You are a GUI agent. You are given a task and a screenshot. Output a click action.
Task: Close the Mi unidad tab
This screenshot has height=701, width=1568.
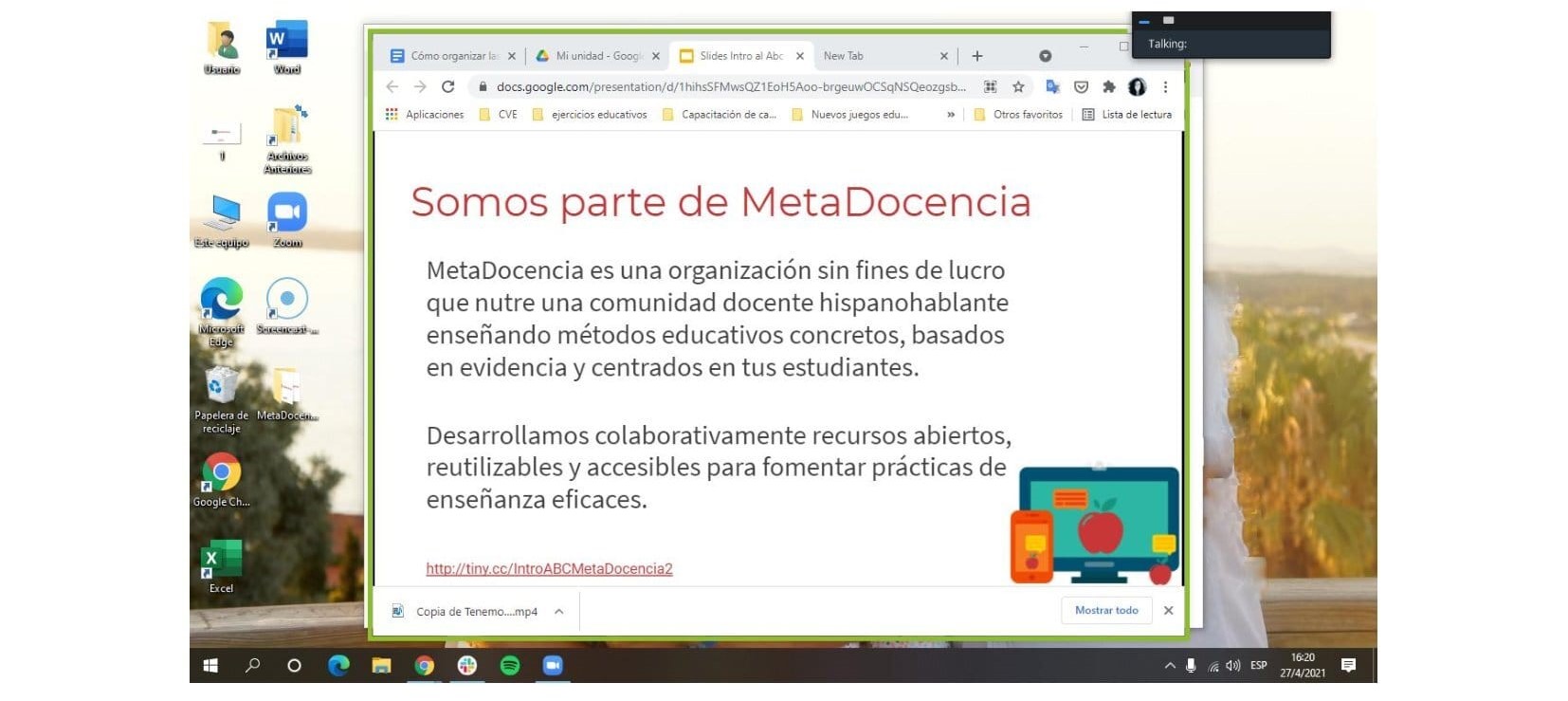pyautogui.click(x=656, y=56)
